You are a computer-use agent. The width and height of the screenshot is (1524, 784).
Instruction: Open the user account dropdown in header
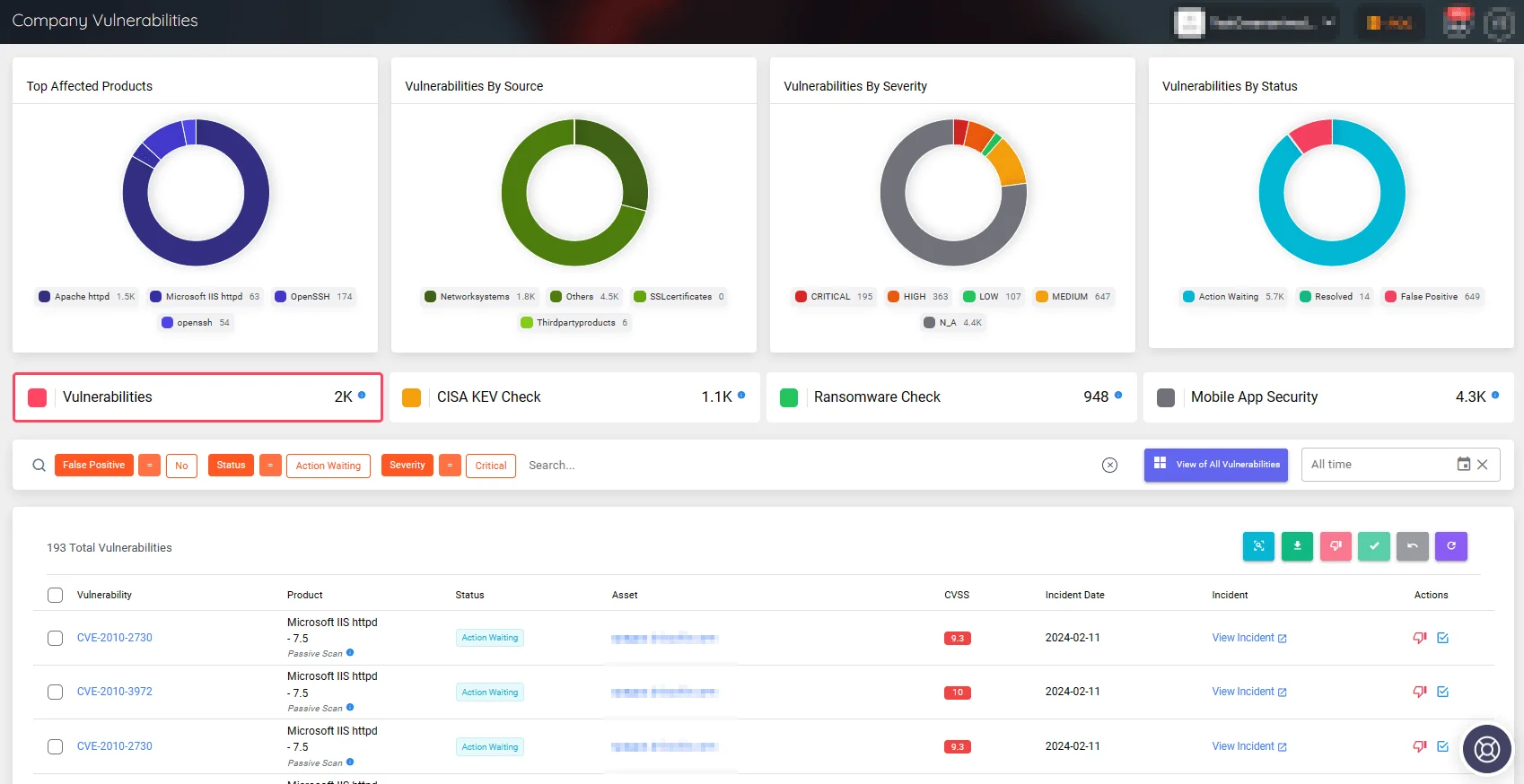click(1257, 22)
